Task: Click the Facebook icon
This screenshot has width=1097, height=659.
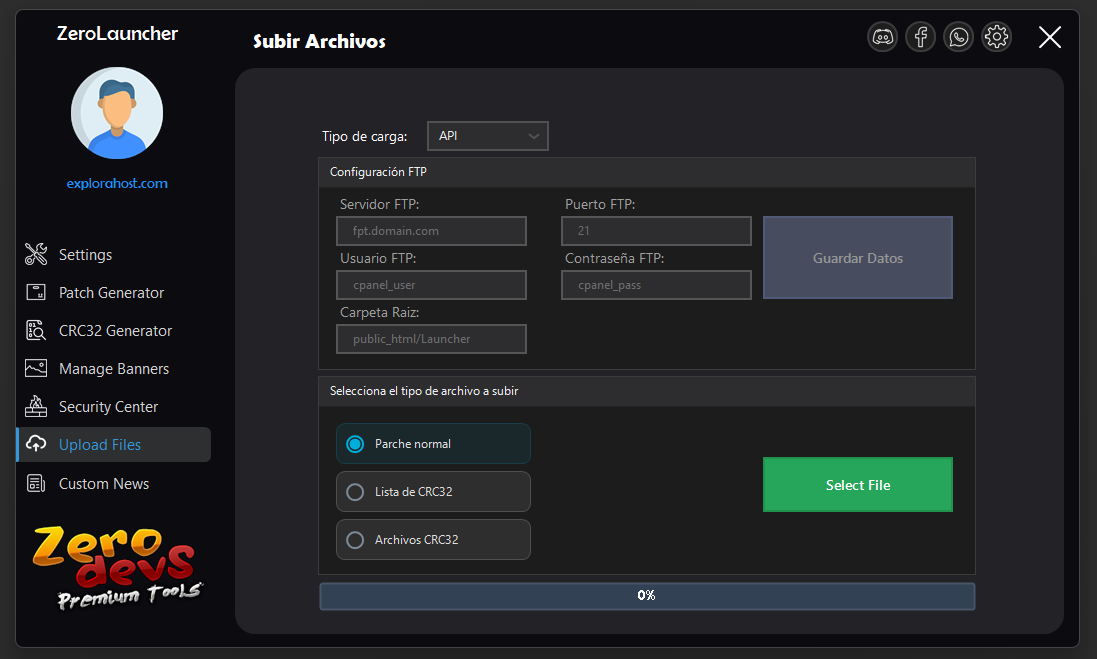Action: [x=920, y=37]
